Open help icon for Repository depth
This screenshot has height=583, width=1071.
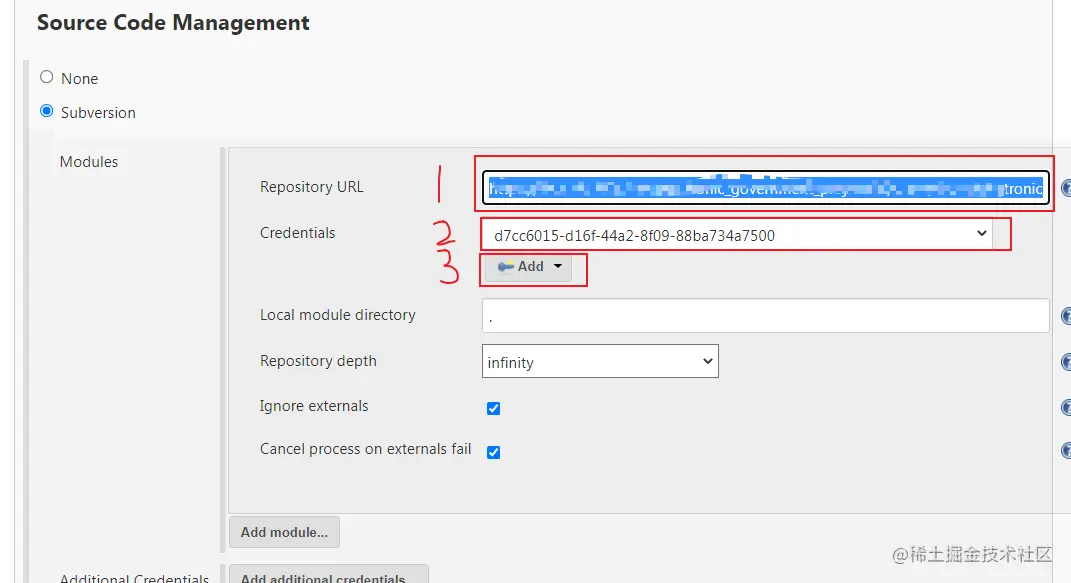pyautogui.click(x=1066, y=362)
